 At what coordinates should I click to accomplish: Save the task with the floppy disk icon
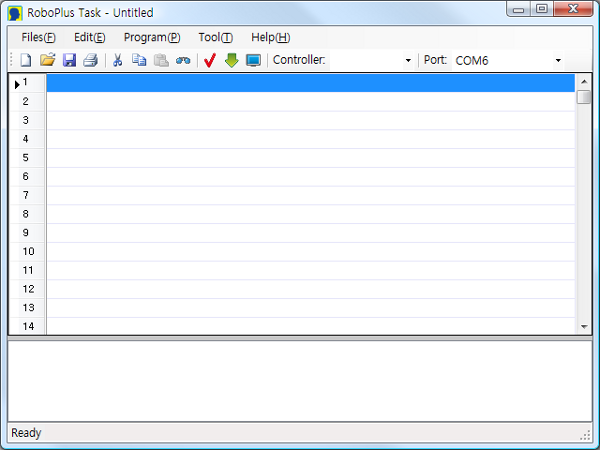point(69,60)
